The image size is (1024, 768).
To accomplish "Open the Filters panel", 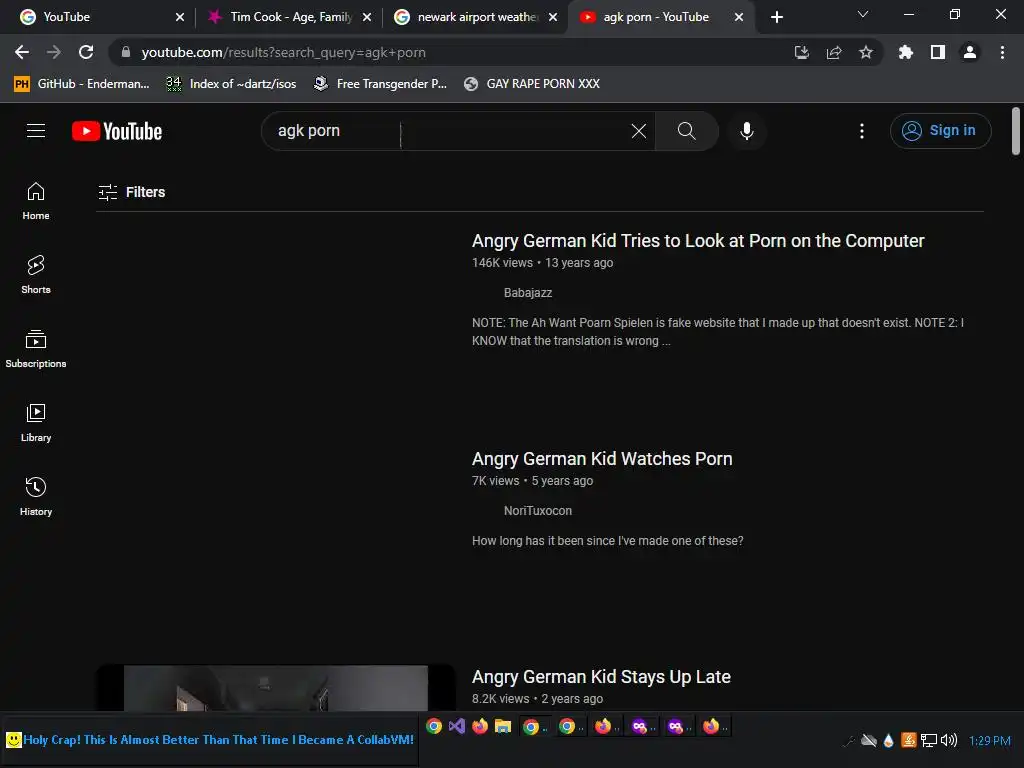I will click(131, 192).
